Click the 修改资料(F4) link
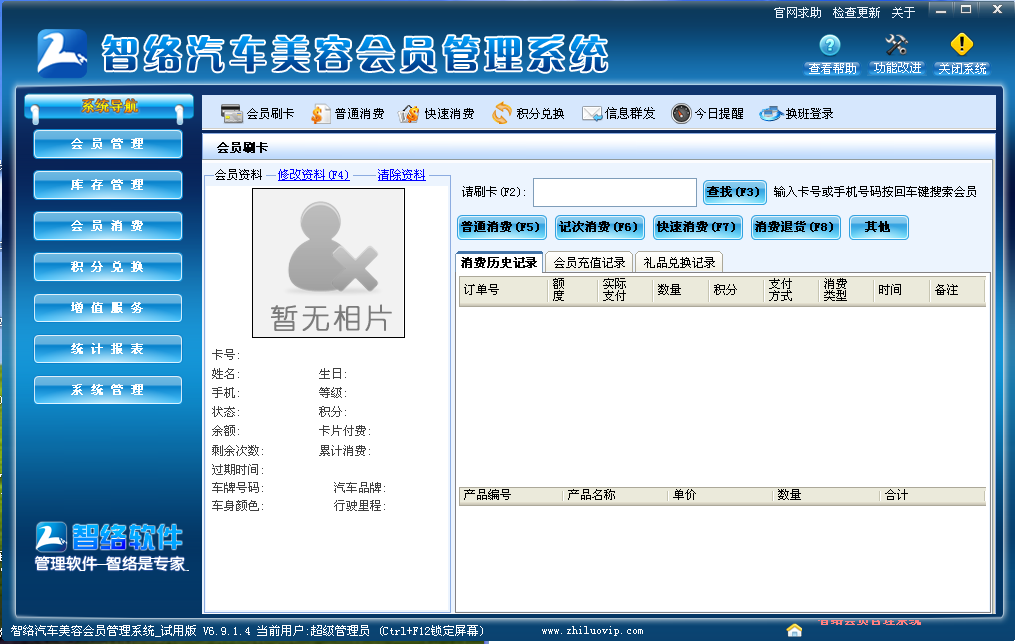Image resolution: width=1015 pixels, height=644 pixels. tap(313, 175)
